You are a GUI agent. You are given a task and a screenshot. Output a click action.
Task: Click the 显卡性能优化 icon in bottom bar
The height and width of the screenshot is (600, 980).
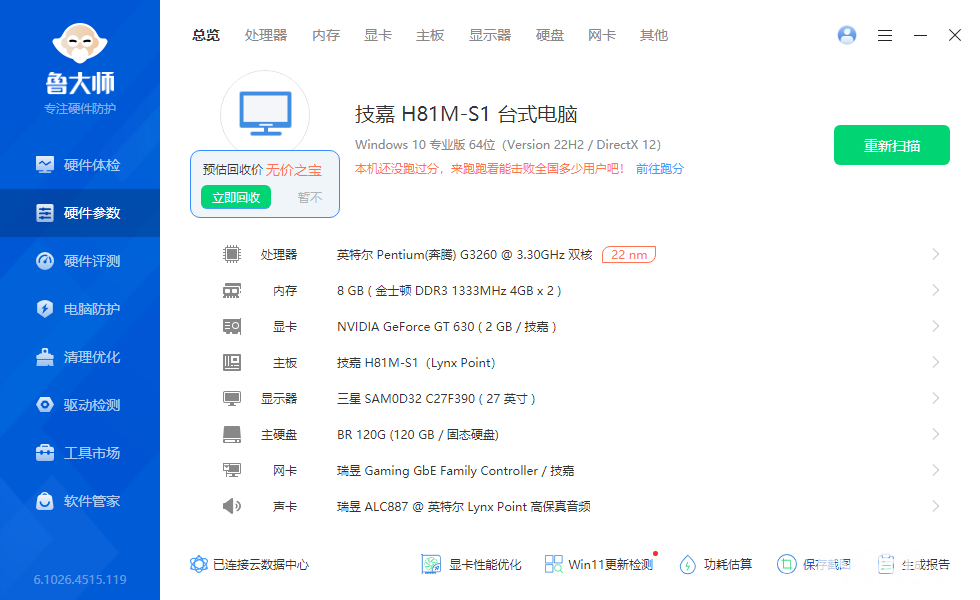click(x=431, y=564)
